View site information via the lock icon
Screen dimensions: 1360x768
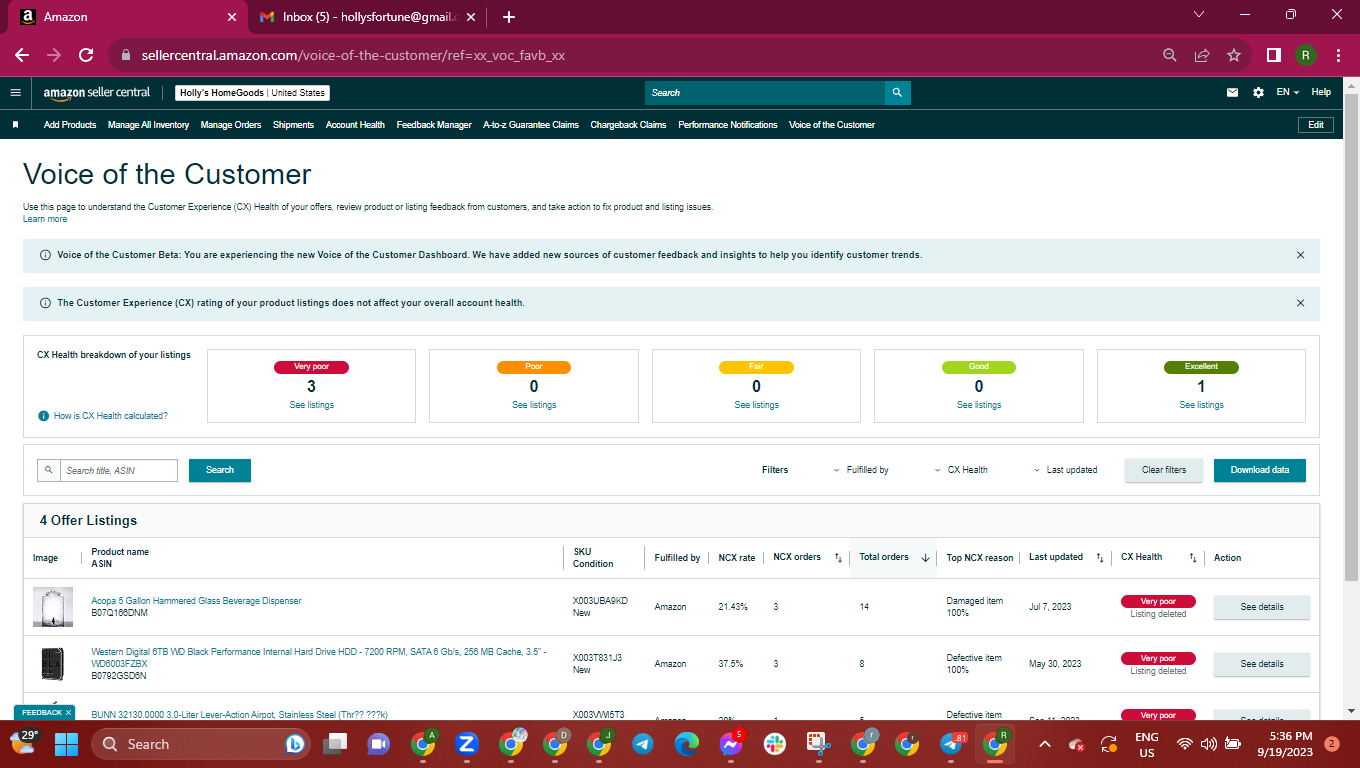pos(126,55)
